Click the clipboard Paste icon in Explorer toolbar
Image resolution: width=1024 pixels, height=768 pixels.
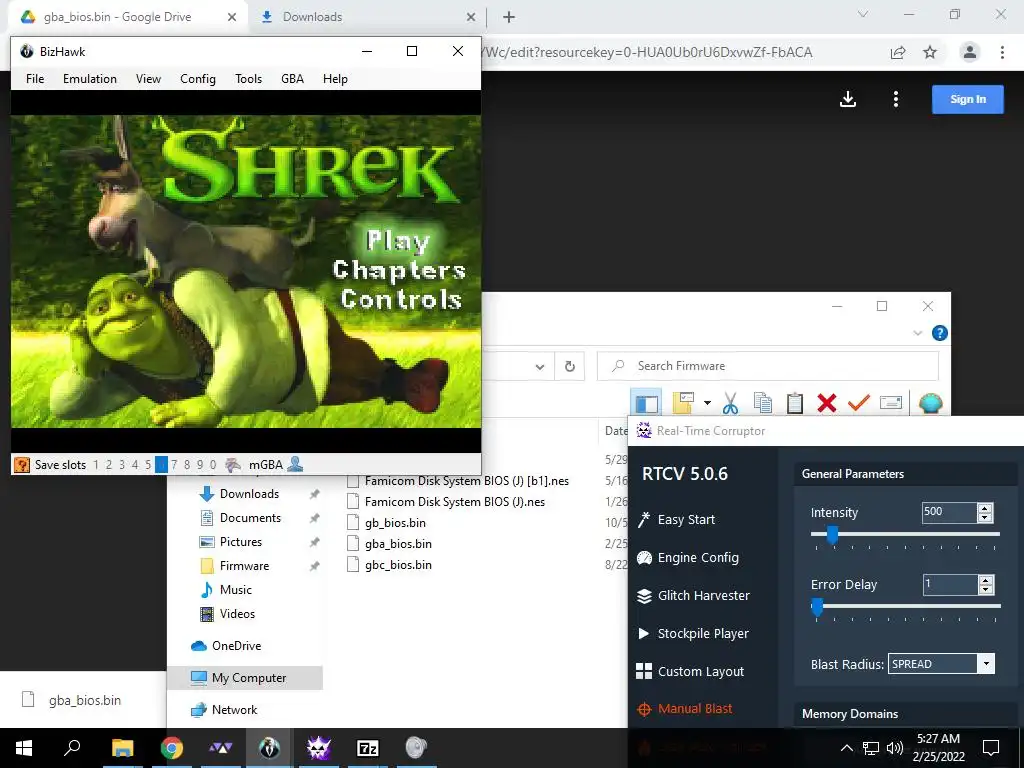tap(795, 403)
